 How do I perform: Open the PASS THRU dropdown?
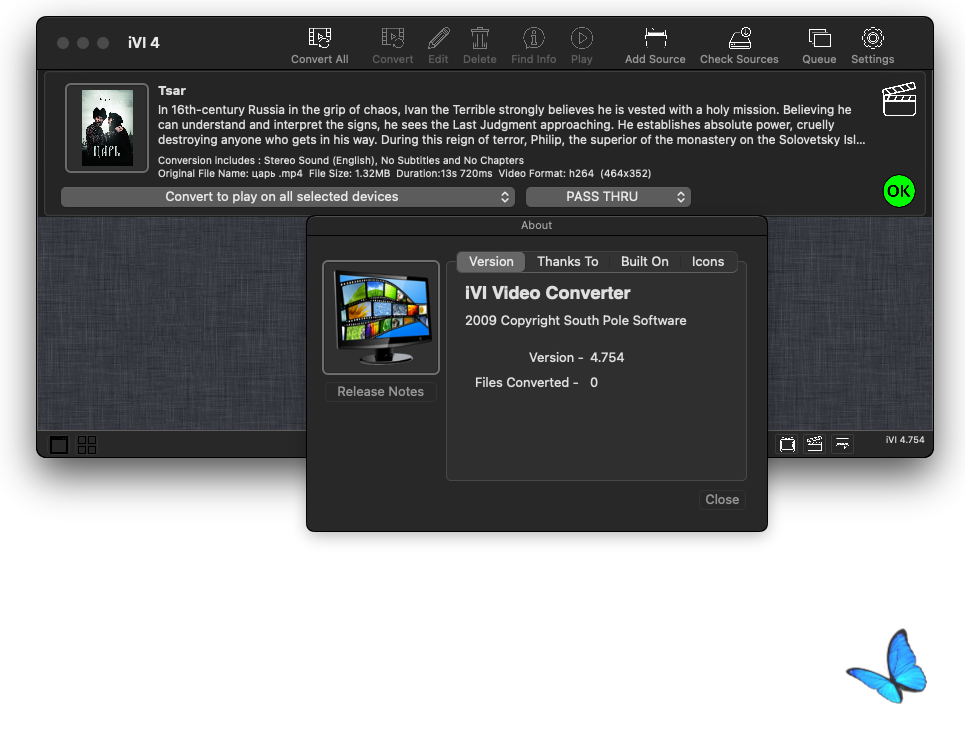608,197
